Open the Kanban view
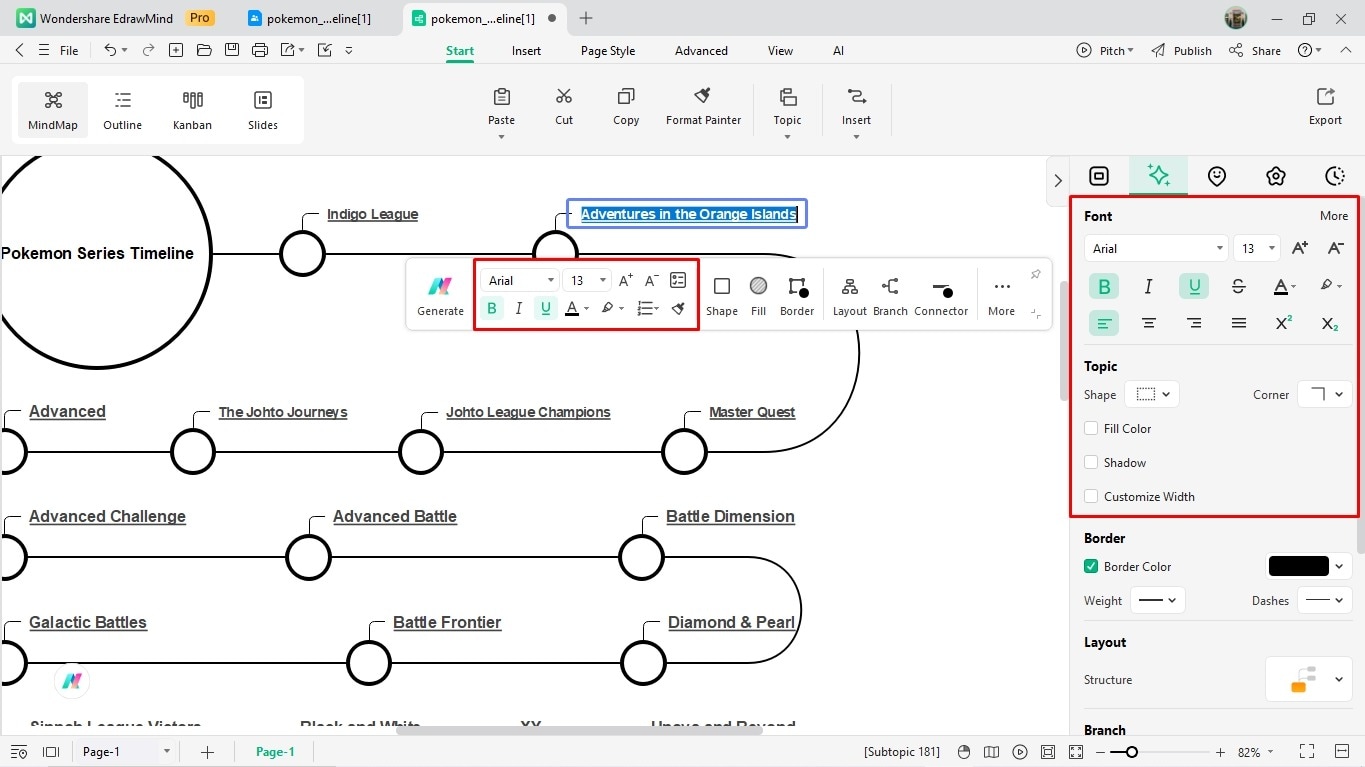This screenshot has height=767, width=1365. point(192,110)
